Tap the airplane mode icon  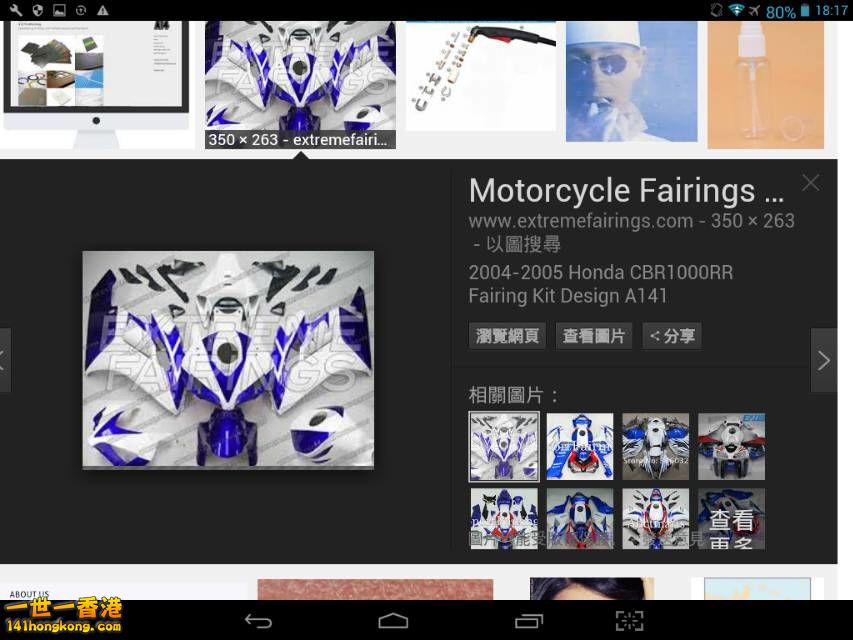[x=753, y=10]
